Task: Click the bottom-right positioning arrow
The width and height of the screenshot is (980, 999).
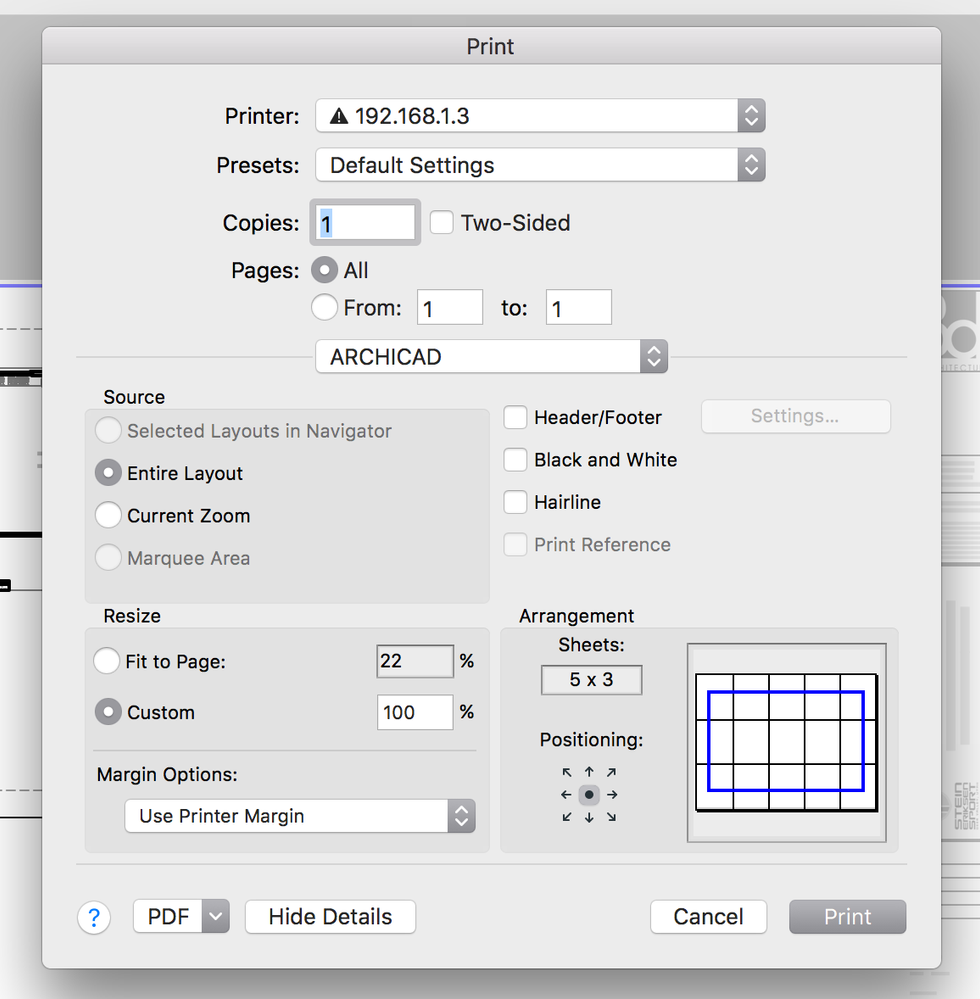Action: pyautogui.click(x=611, y=817)
